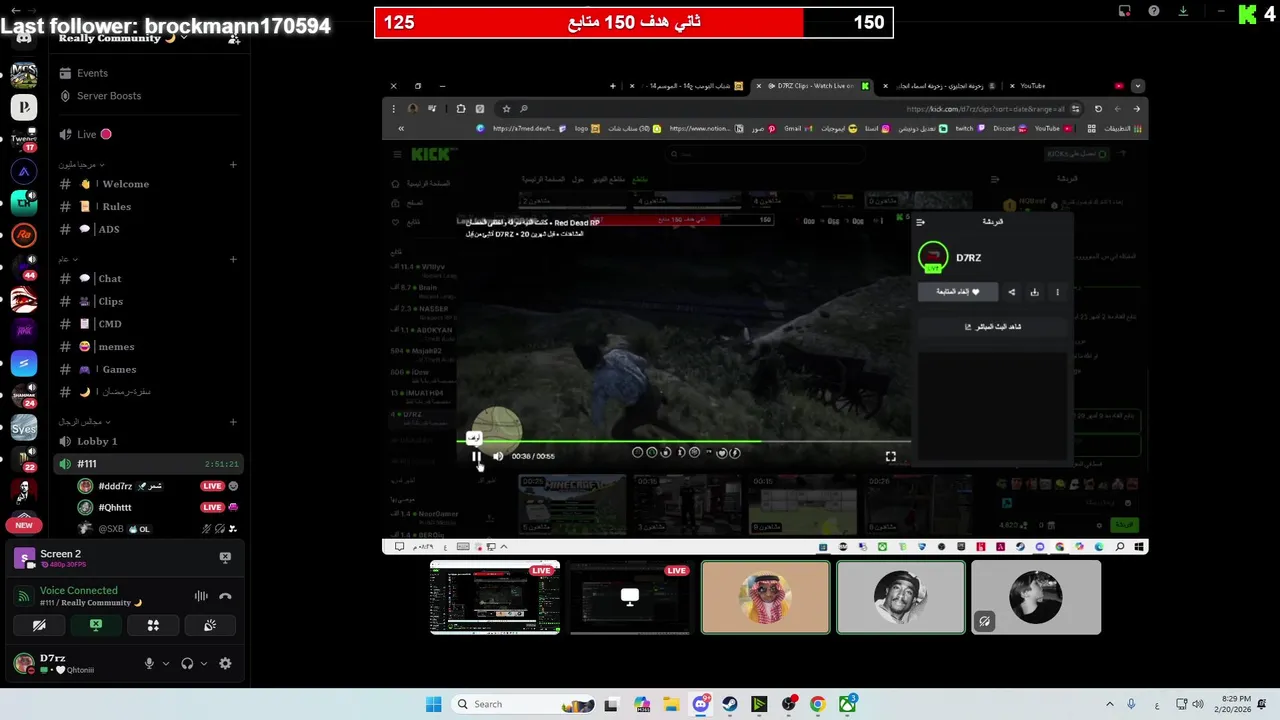The height and width of the screenshot is (720, 1280).
Task: Join the Lobby 1 voice channel
Action: (148, 441)
